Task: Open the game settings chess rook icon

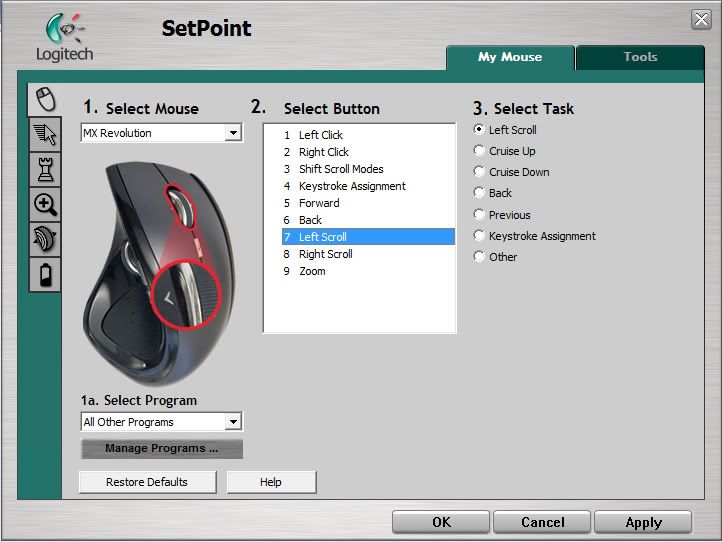Action: point(45,169)
